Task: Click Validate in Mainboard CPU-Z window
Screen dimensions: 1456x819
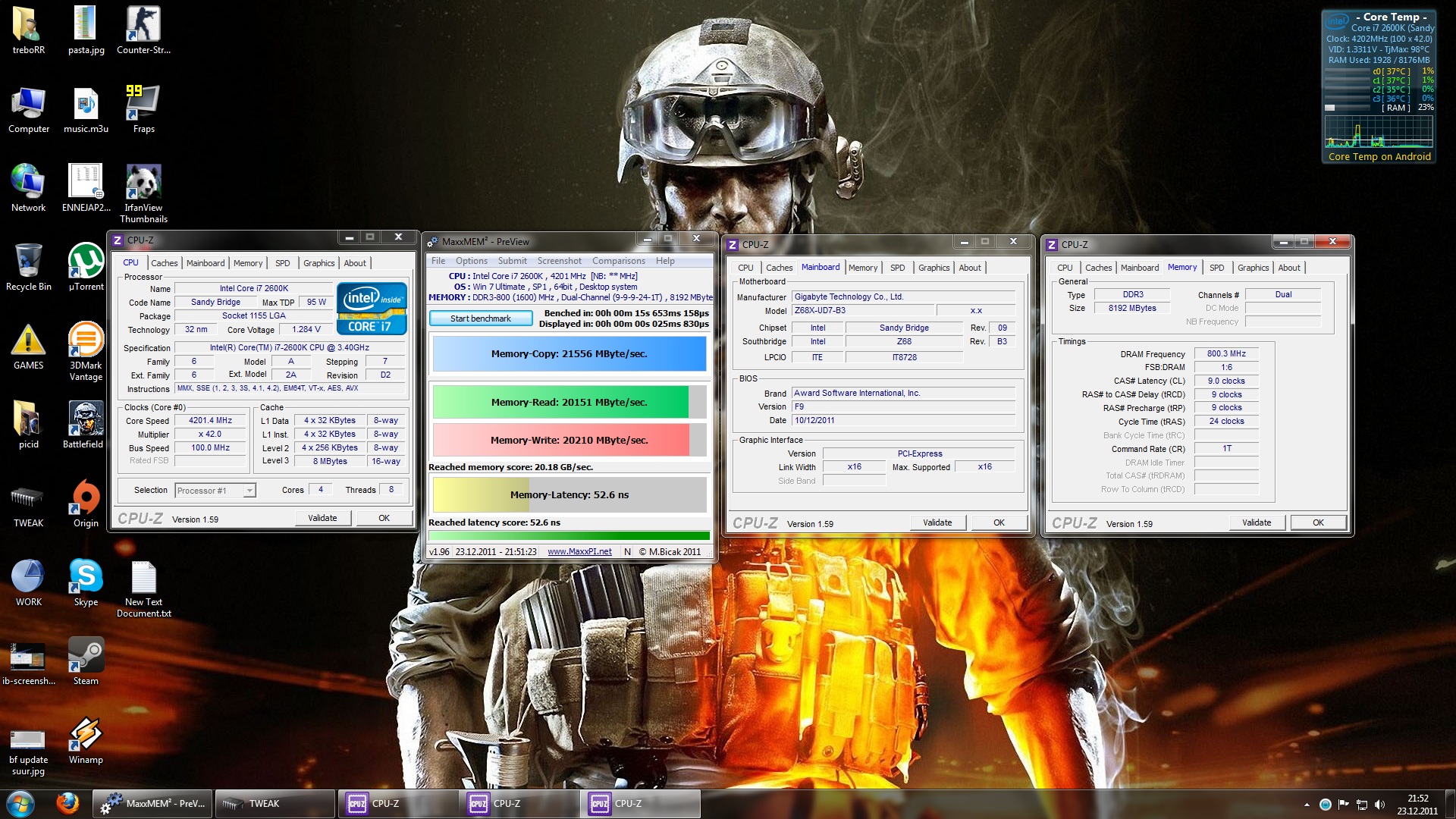Action: 937,522
